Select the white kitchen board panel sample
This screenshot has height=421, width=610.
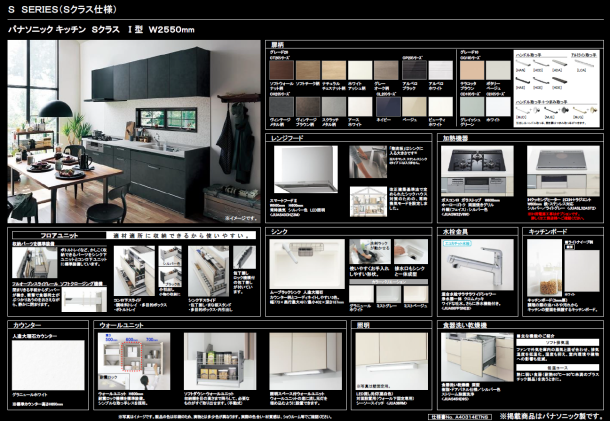[x=582, y=270]
